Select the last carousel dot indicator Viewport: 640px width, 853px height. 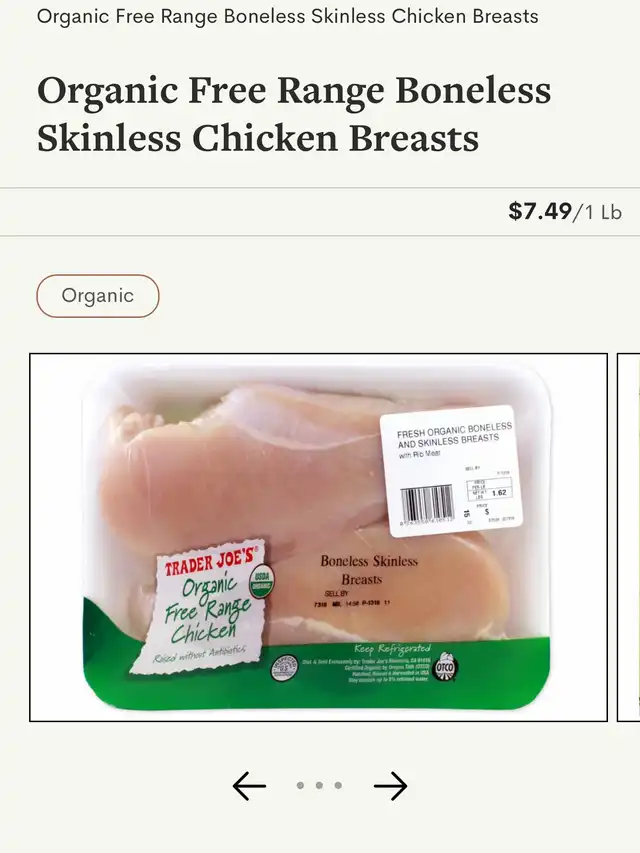tap(338, 786)
